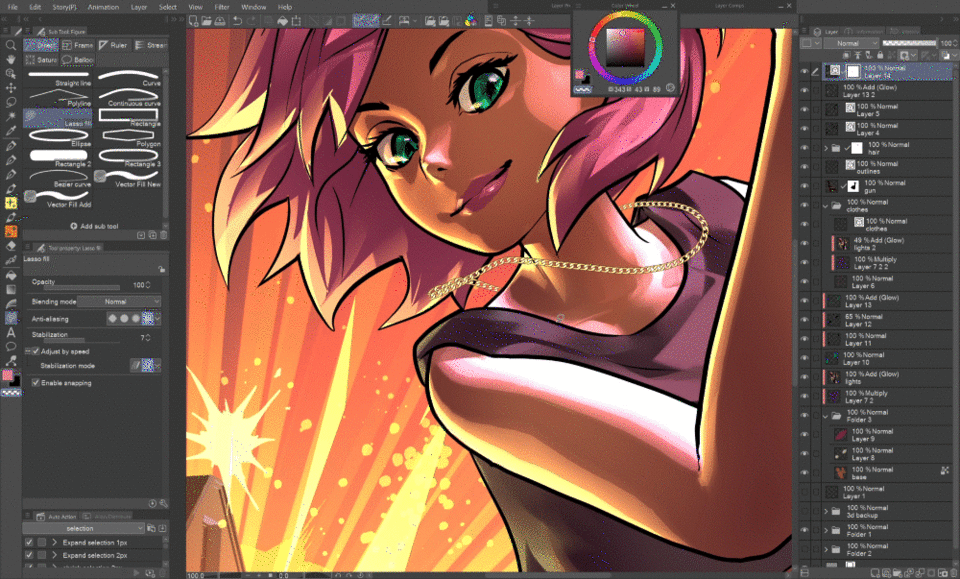Select the Eyedropper tool
Image resolution: width=960 pixels, height=579 pixels.
coord(10,130)
